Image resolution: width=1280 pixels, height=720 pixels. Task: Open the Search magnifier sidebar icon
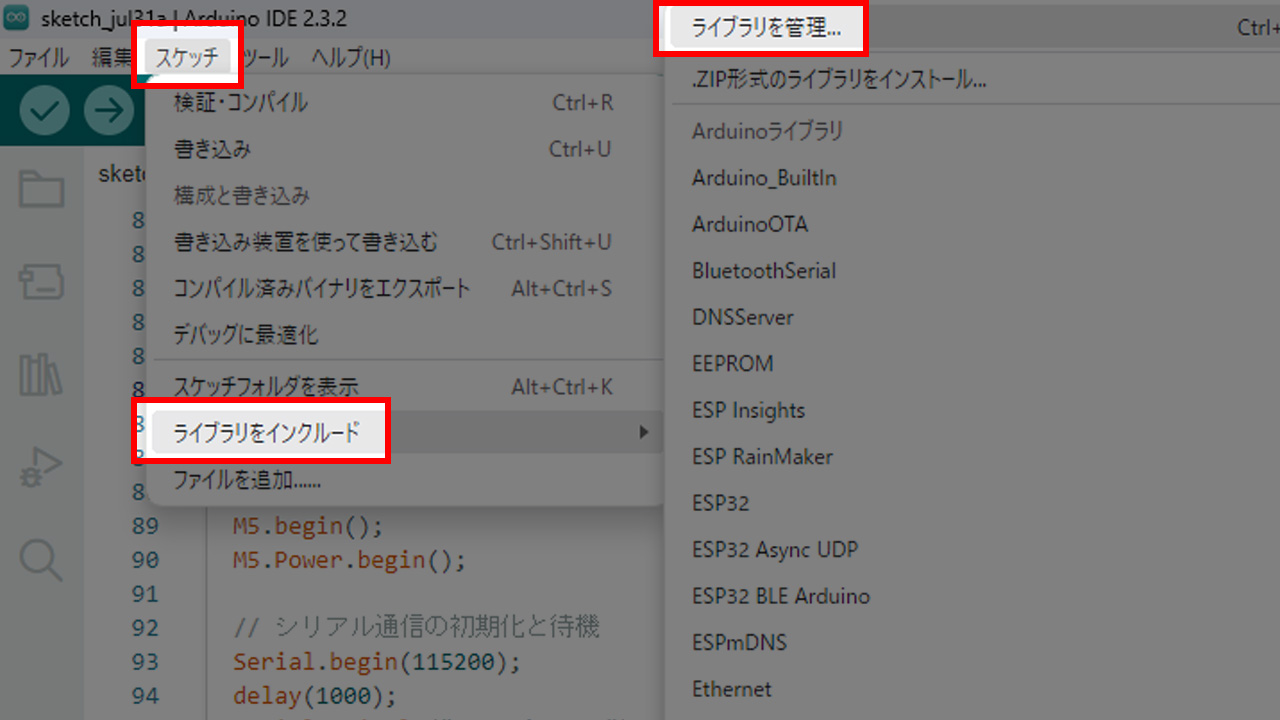[x=42, y=559]
